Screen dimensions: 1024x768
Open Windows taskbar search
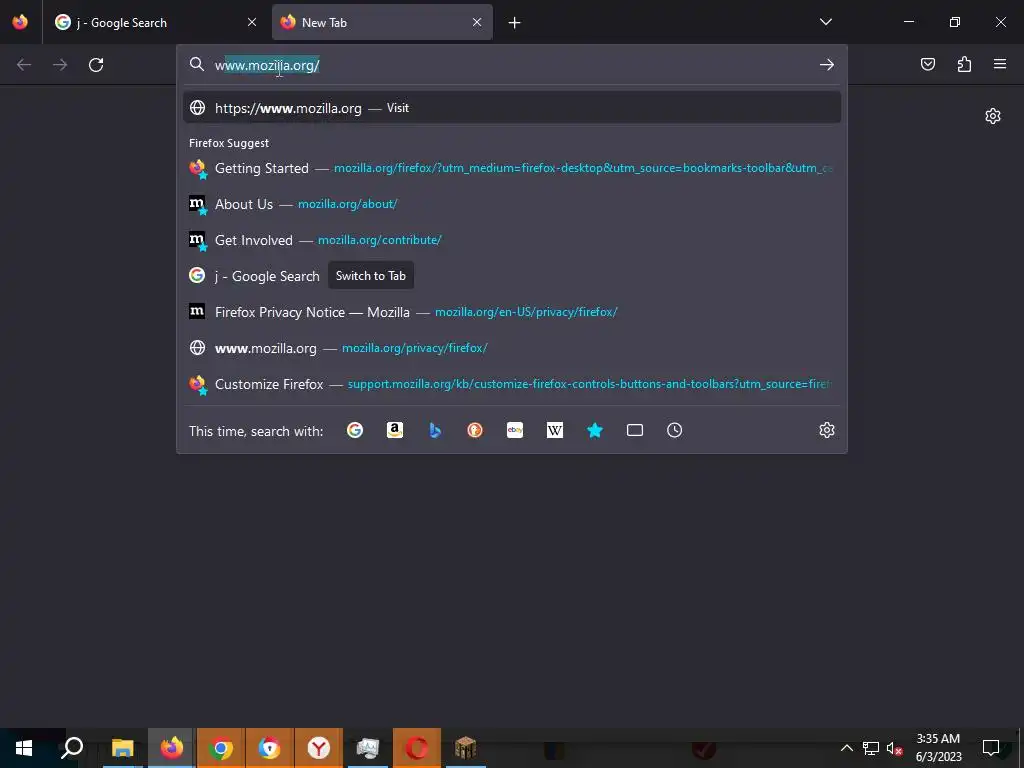pyautogui.click(x=72, y=748)
